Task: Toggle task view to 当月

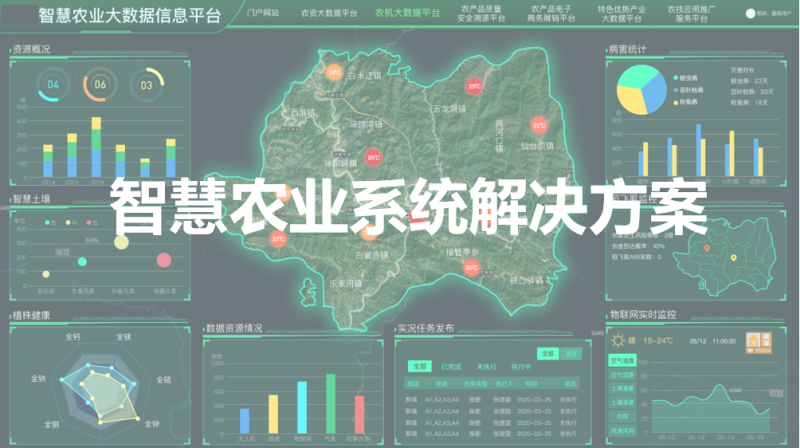Action: (570, 353)
